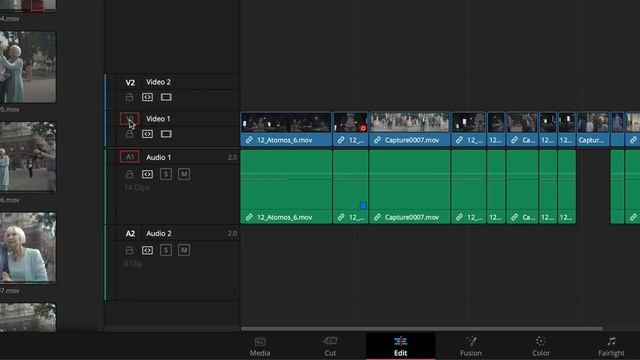
Task: Click the red marker on second video clip
Action: (x=363, y=128)
